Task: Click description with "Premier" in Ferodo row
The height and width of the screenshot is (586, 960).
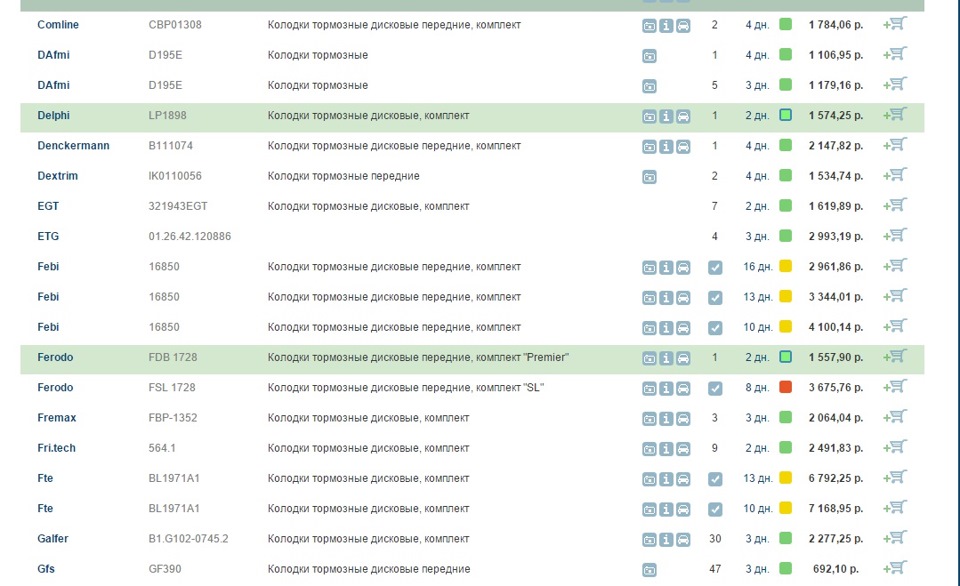Action: [418, 357]
